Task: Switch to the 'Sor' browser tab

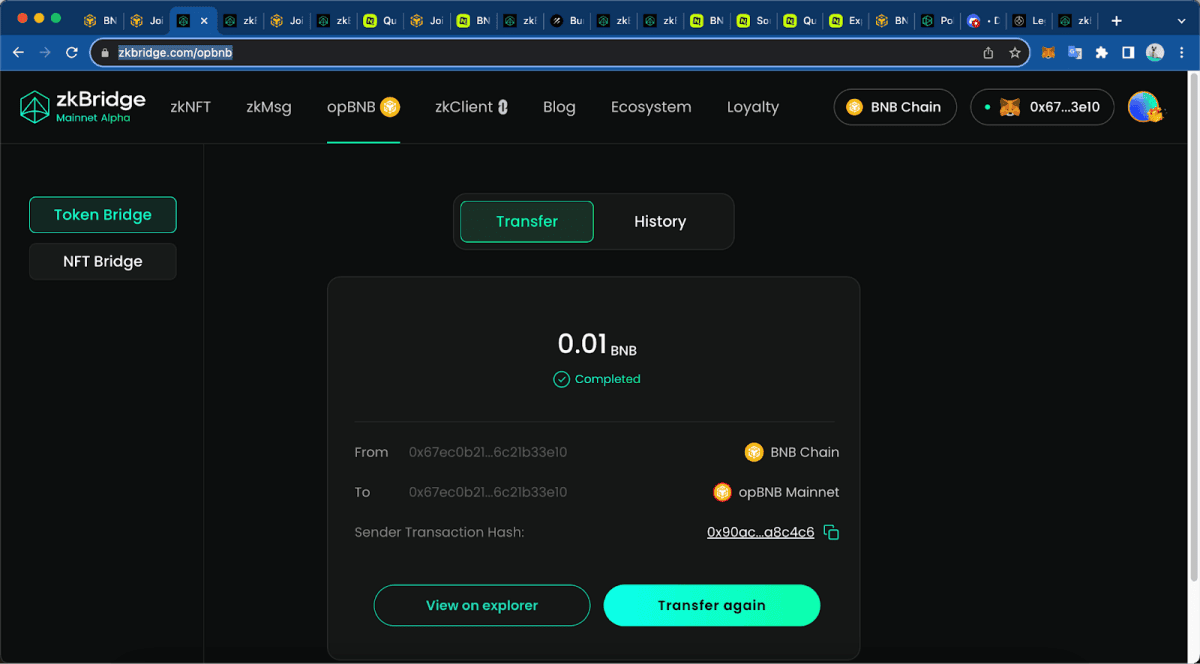Action: (754, 20)
